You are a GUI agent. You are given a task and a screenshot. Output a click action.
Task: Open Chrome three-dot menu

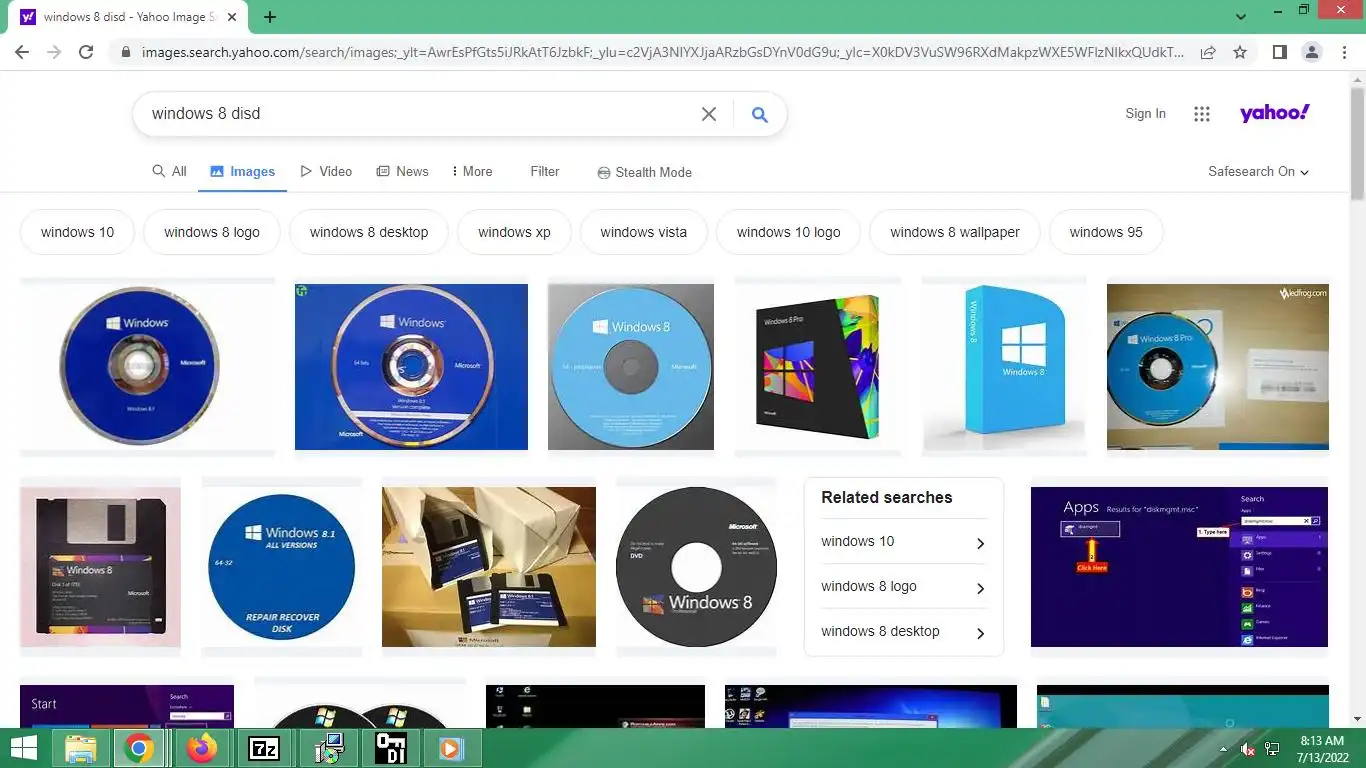point(1344,52)
